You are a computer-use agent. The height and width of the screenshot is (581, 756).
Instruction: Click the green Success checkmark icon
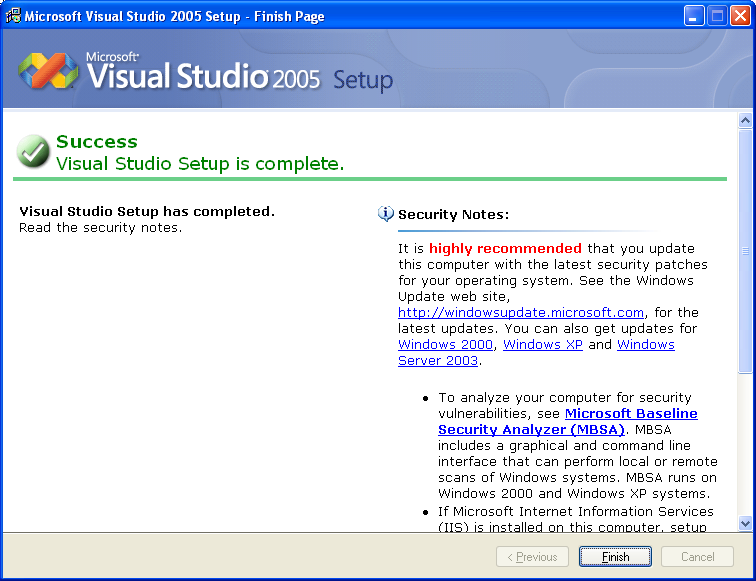click(x=33, y=153)
